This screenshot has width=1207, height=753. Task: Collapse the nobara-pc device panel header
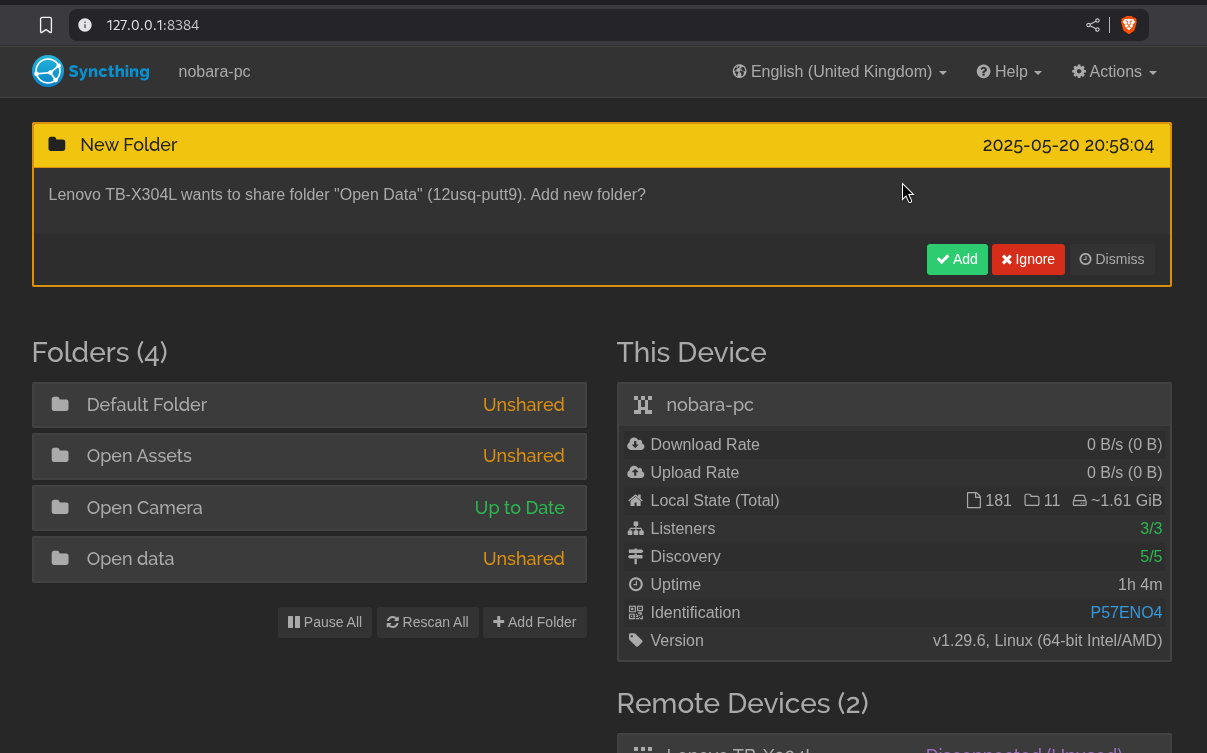(894, 405)
